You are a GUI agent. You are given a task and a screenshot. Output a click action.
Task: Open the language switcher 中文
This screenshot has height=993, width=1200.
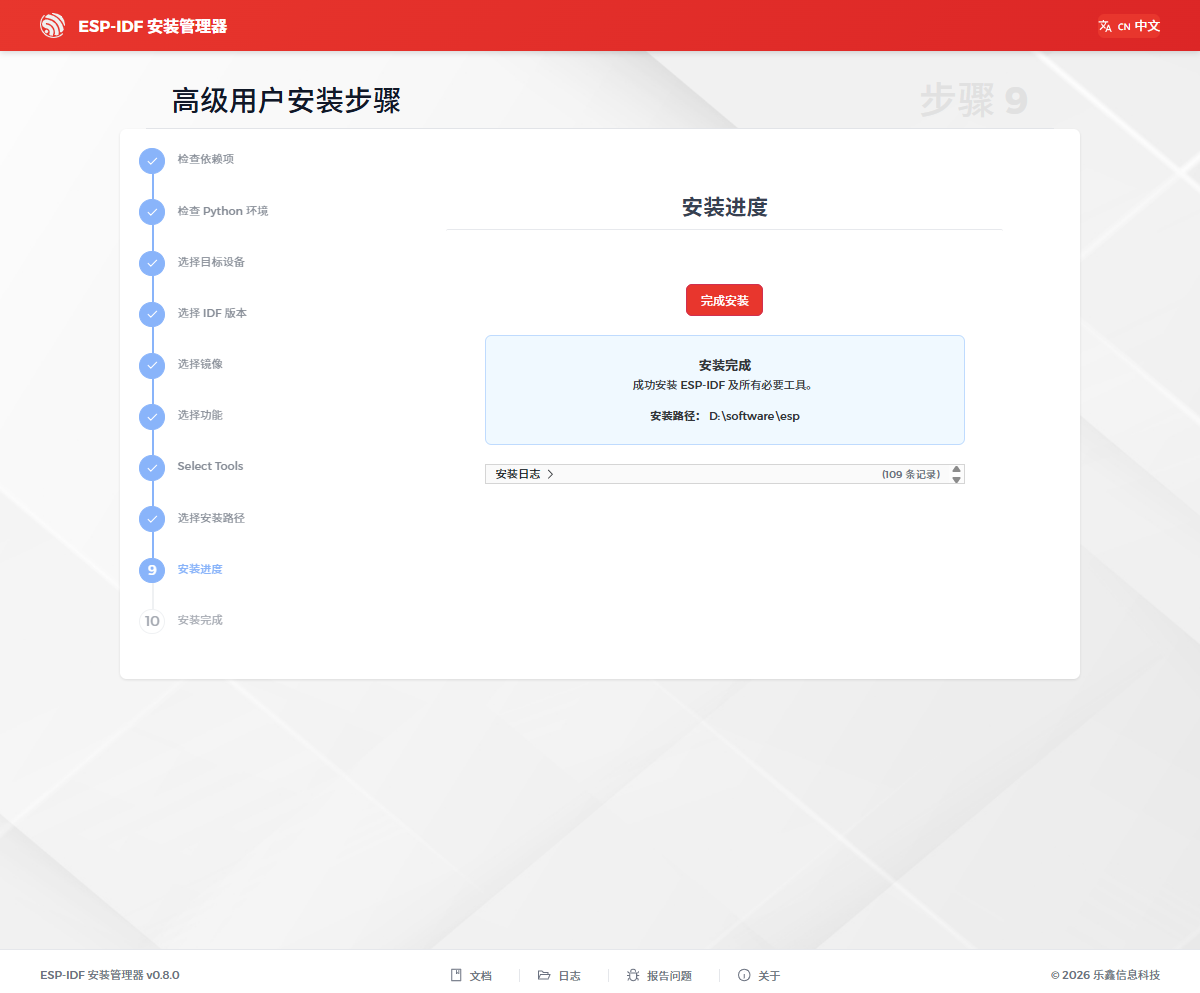pos(1130,26)
